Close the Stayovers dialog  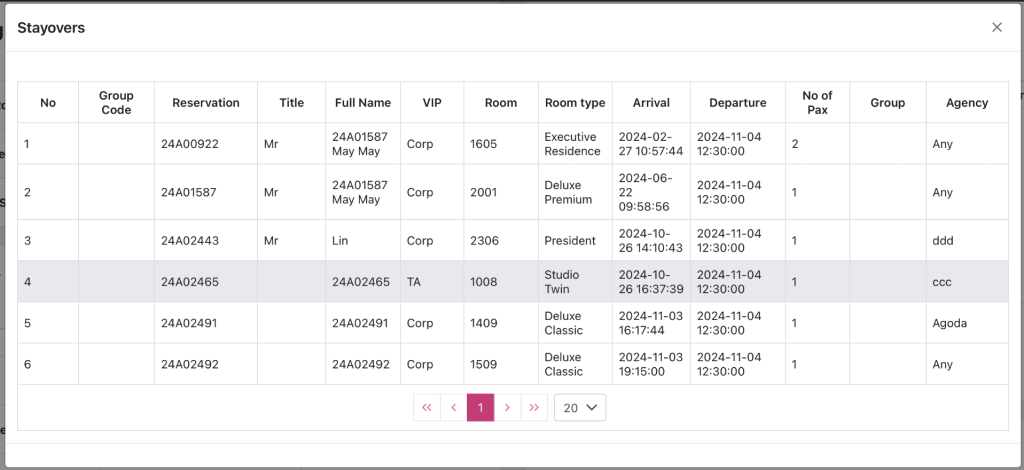(996, 28)
